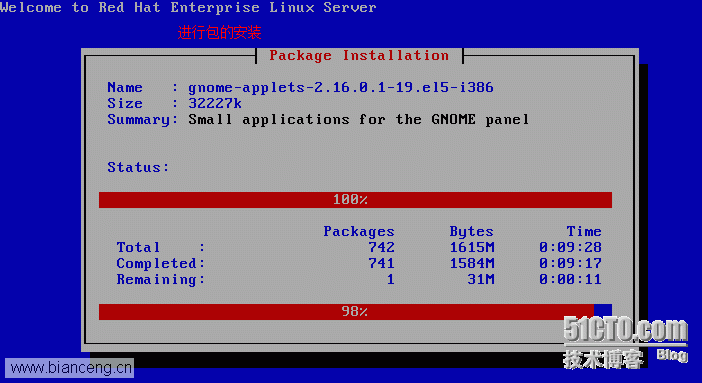Click the size value '32227k'
This screenshot has height=383, width=702.
tap(215, 103)
